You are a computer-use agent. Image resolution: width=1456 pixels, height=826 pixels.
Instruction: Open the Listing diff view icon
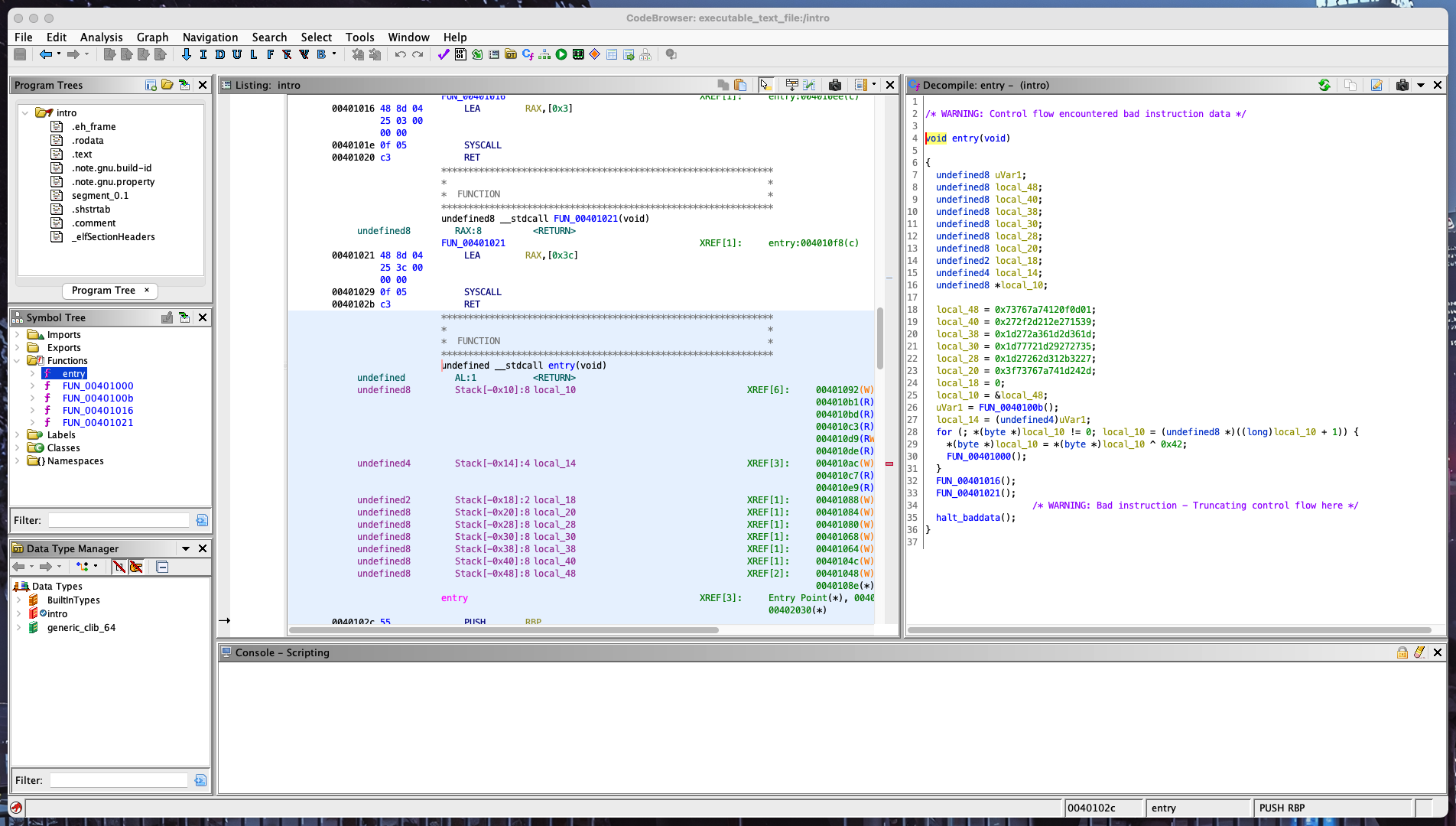click(809, 85)
